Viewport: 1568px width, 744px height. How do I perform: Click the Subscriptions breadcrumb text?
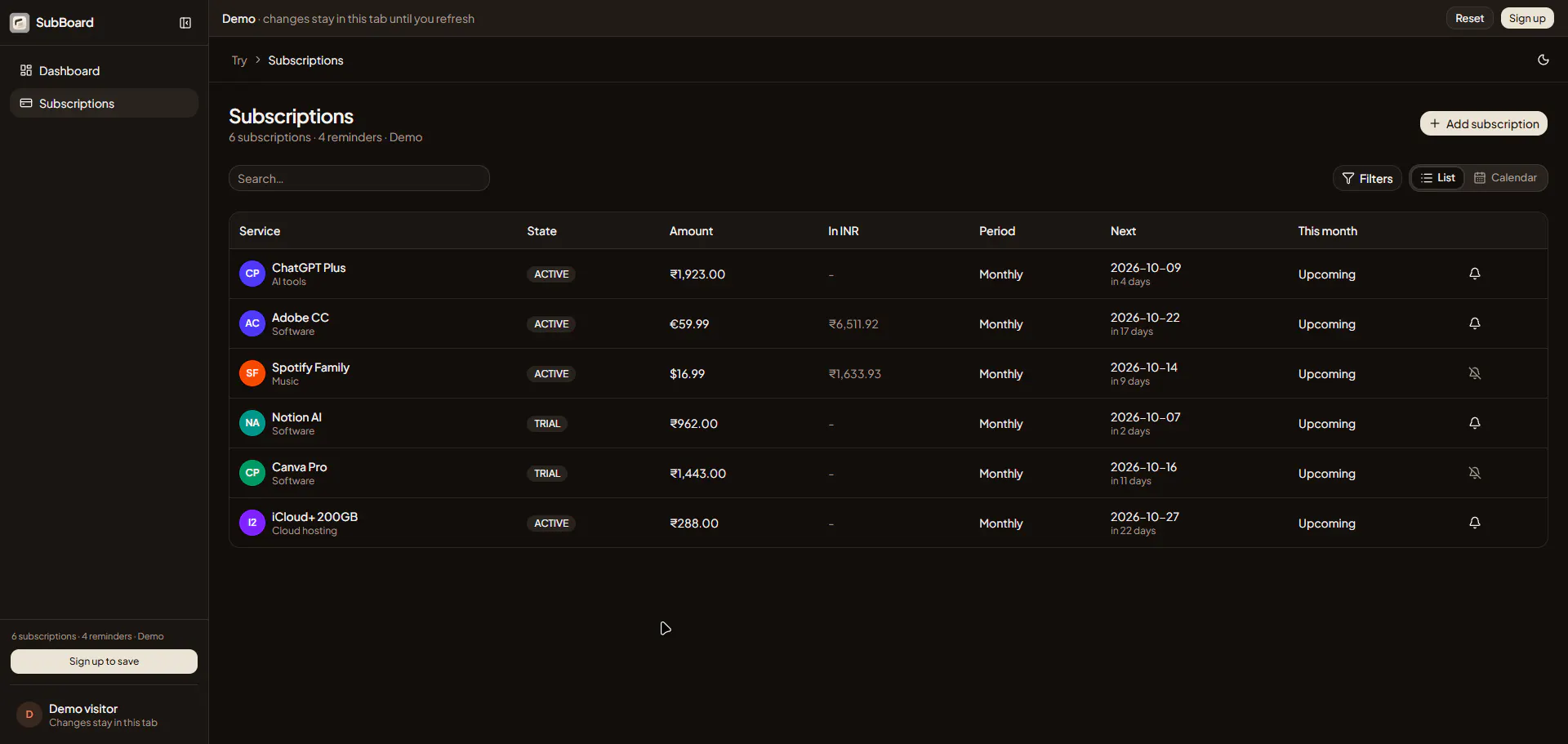[x=305, y=60]
